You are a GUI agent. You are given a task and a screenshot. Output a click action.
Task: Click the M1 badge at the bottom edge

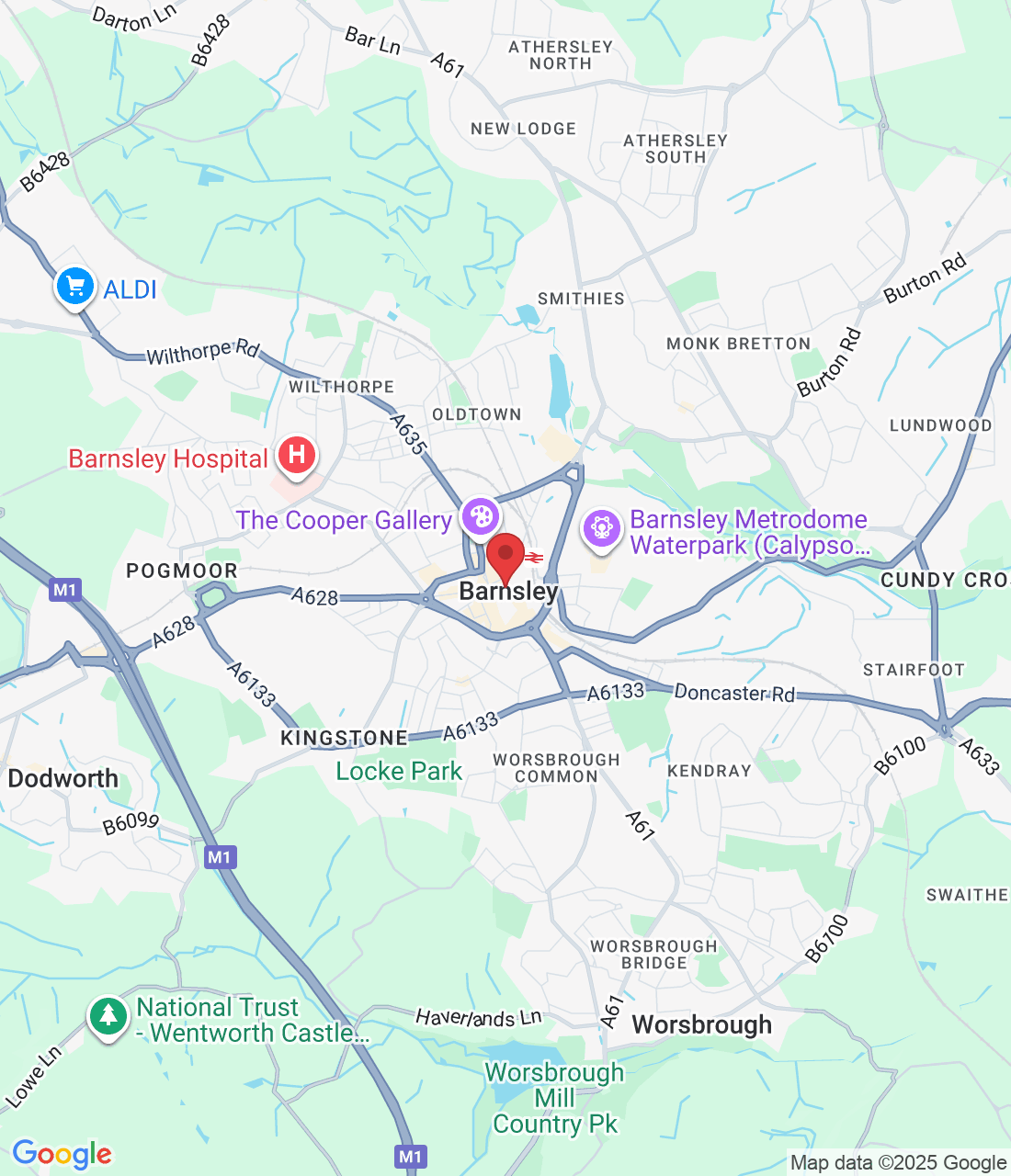tap(411, 1157)
